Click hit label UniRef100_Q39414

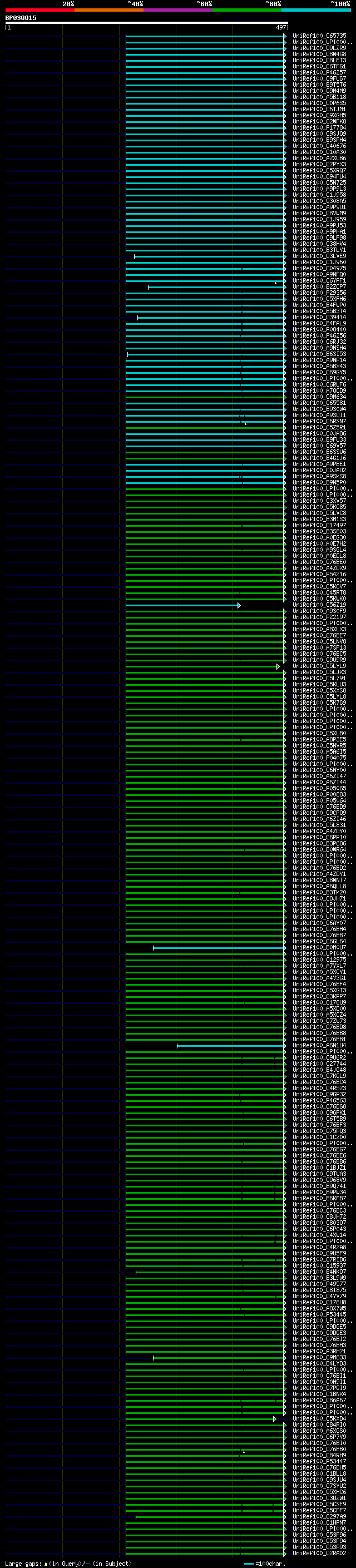pyautogui.click(x=319, y=318)
